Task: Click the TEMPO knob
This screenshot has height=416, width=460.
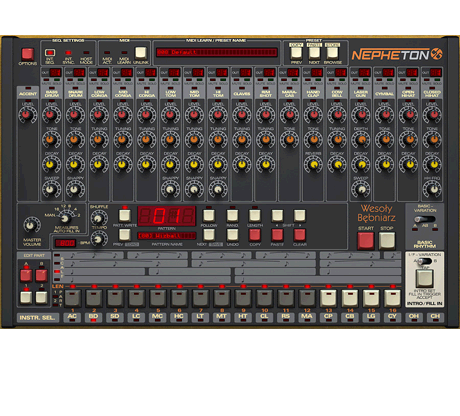Action: (x=98, y=239)
